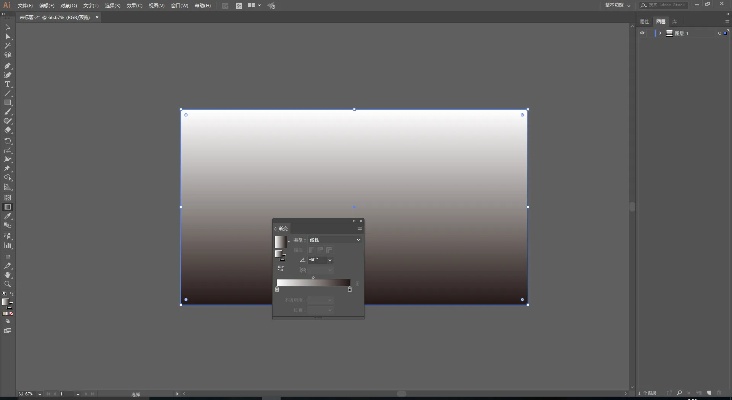Click the delete stop trash icon

[x=358, y=283]
